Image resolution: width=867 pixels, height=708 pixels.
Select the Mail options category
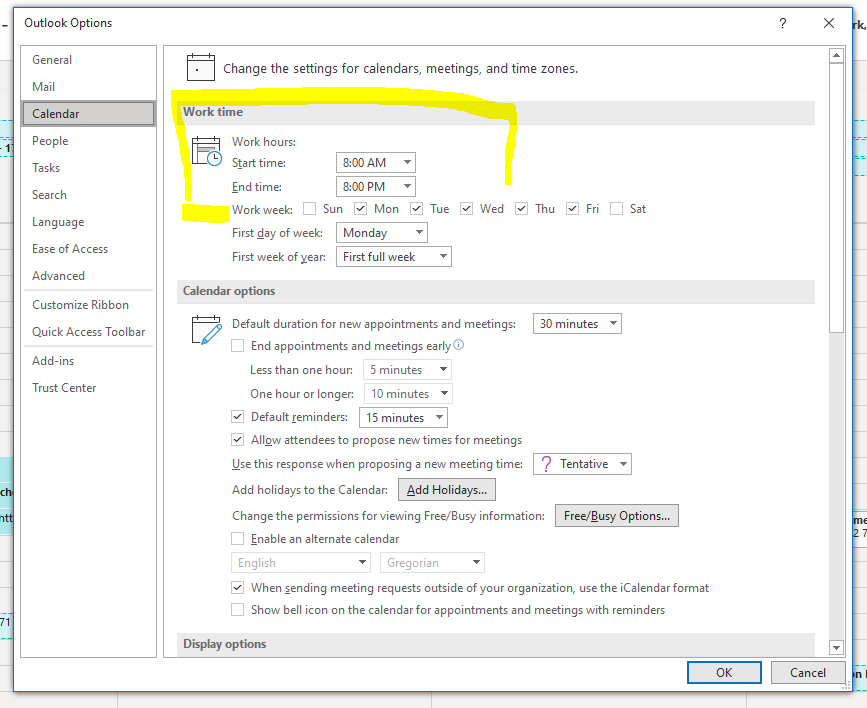tap(88, 87)
